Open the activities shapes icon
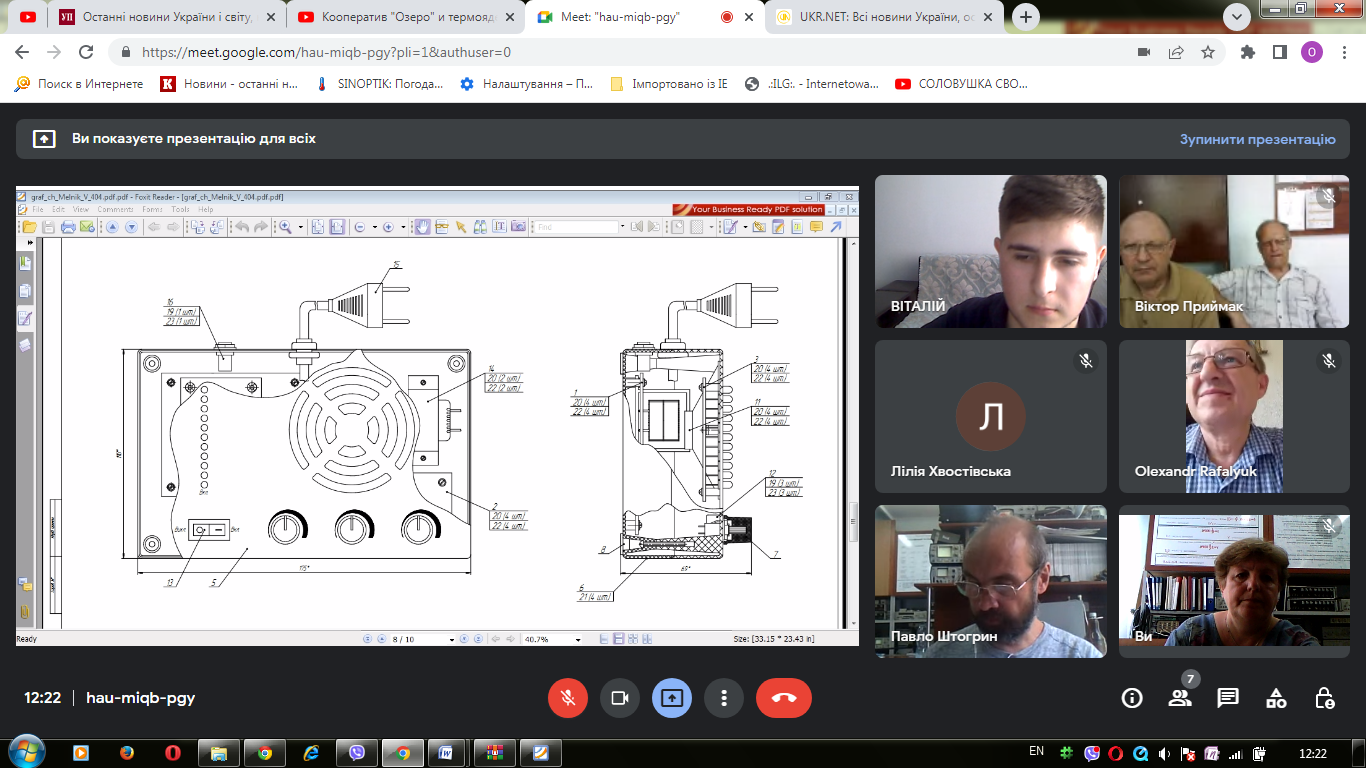The image size is (1366, 768). [x=1276, y=698]
